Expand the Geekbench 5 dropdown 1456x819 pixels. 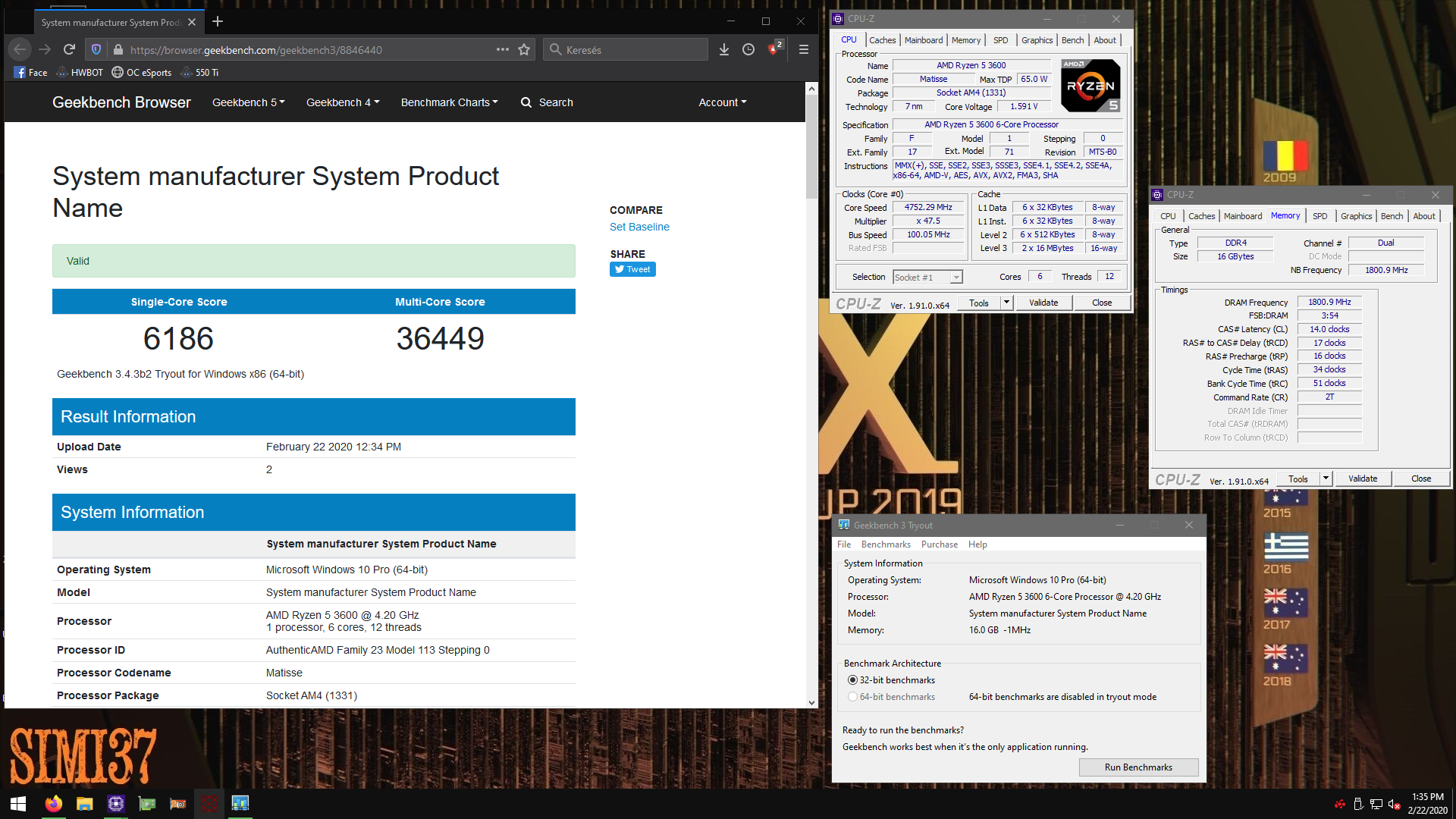(x=249, y=102)
